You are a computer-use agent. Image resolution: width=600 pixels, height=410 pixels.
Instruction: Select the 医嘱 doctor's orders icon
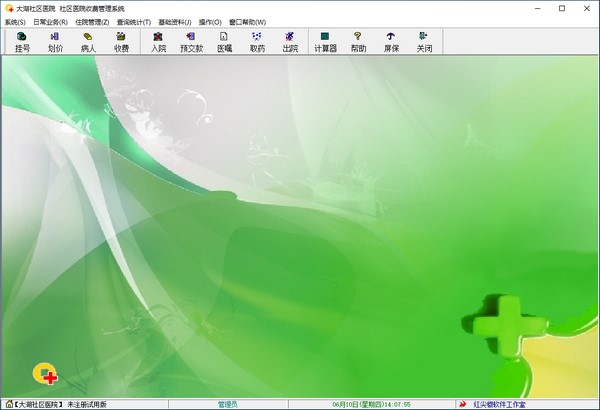[224, 41]
